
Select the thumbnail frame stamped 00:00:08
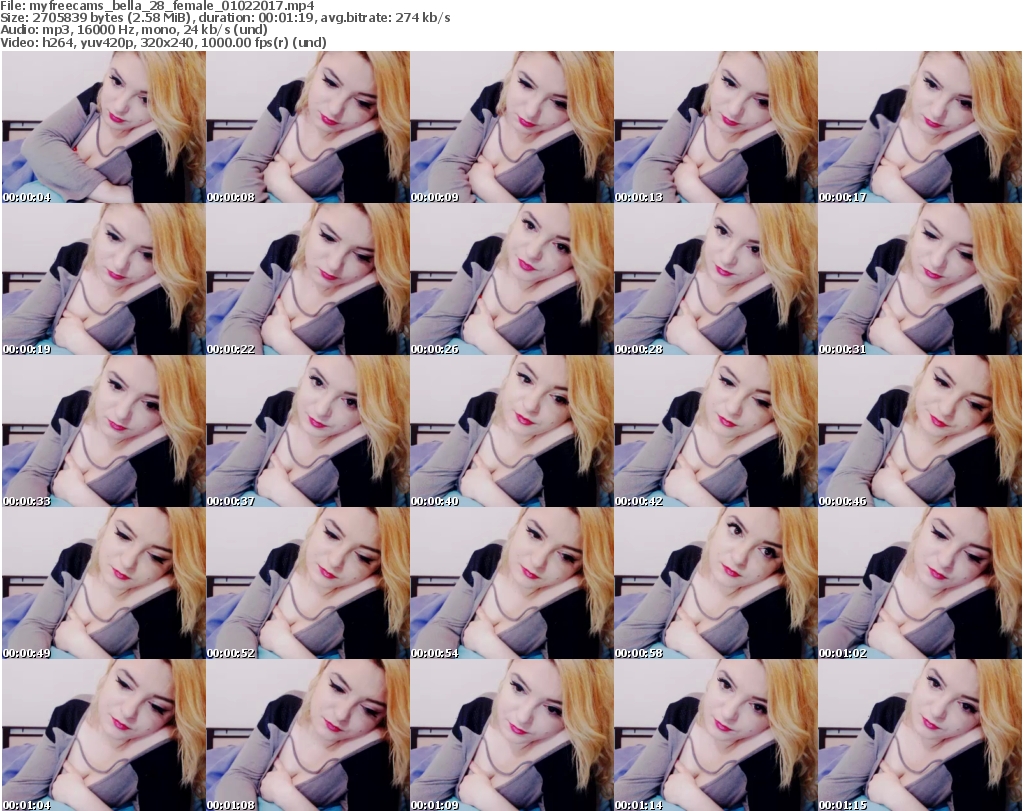(x=308, y=127)
